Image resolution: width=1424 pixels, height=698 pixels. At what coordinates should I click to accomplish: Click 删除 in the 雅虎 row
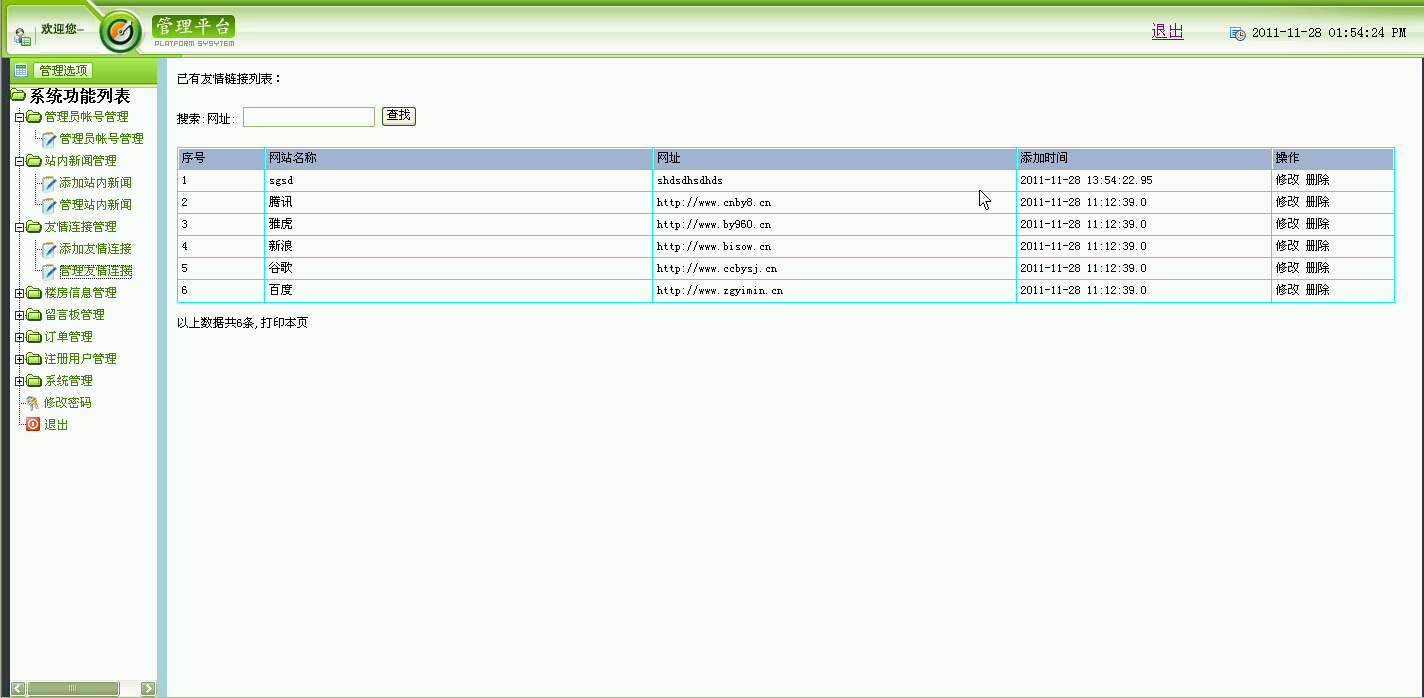click(x=1317, y=224)
